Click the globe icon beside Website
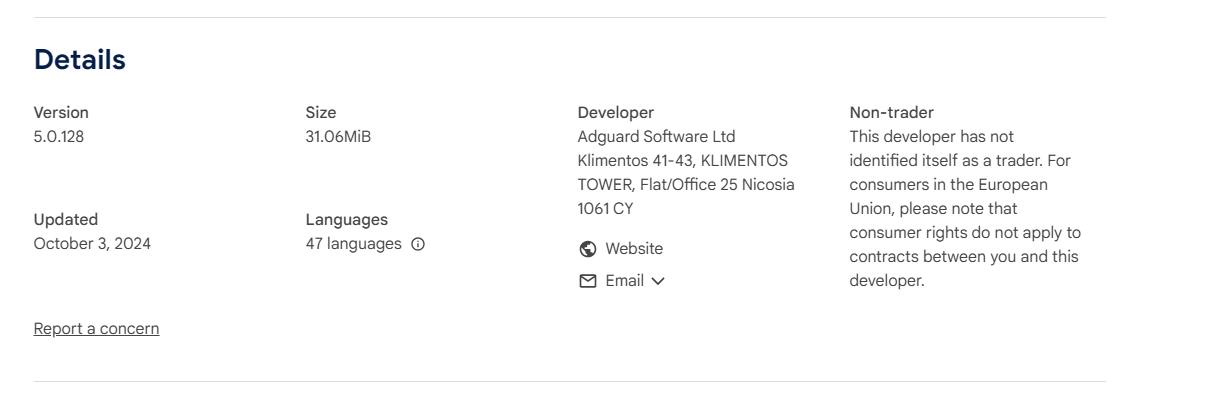This screenshot has height=402, width=1218. 588,249
